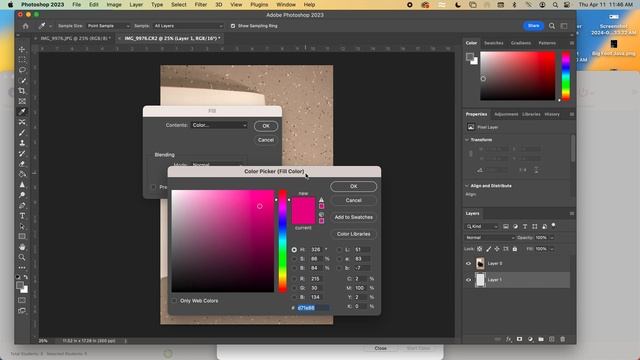This screenshot has width=640, height=360.
Task: Click the new color pink swatch
Action: [303, 204]
